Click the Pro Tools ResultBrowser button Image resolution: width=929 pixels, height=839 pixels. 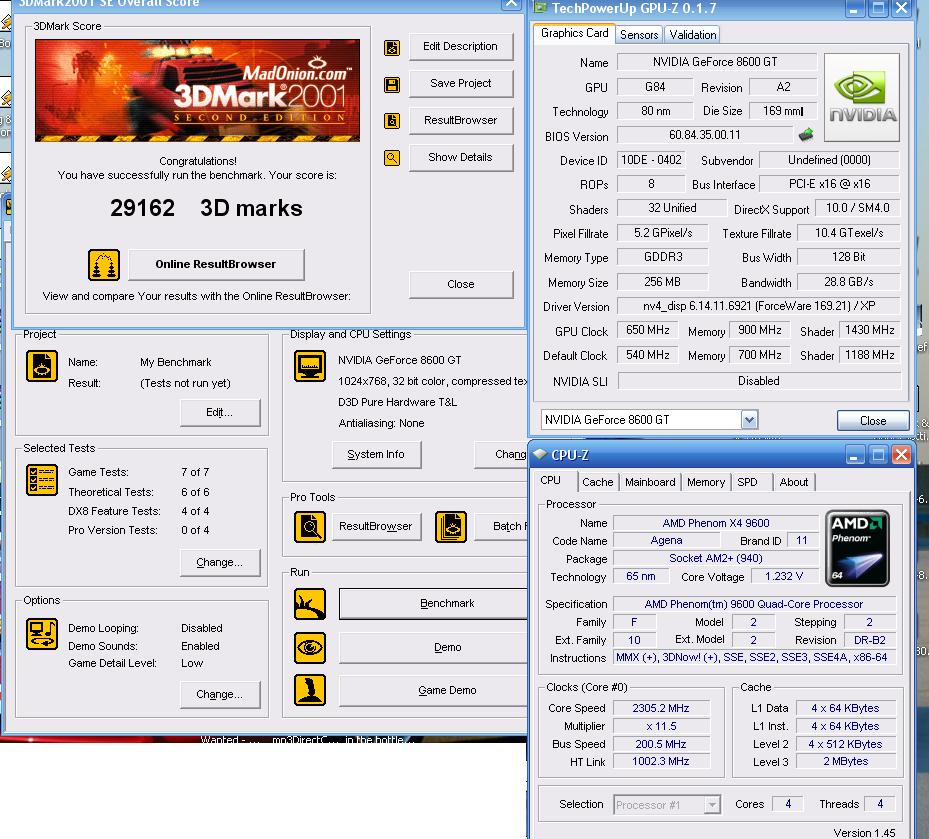point(376,527)
